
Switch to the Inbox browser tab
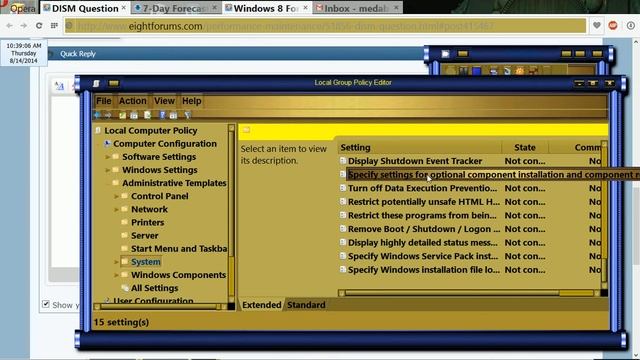(x=358, y=8)
